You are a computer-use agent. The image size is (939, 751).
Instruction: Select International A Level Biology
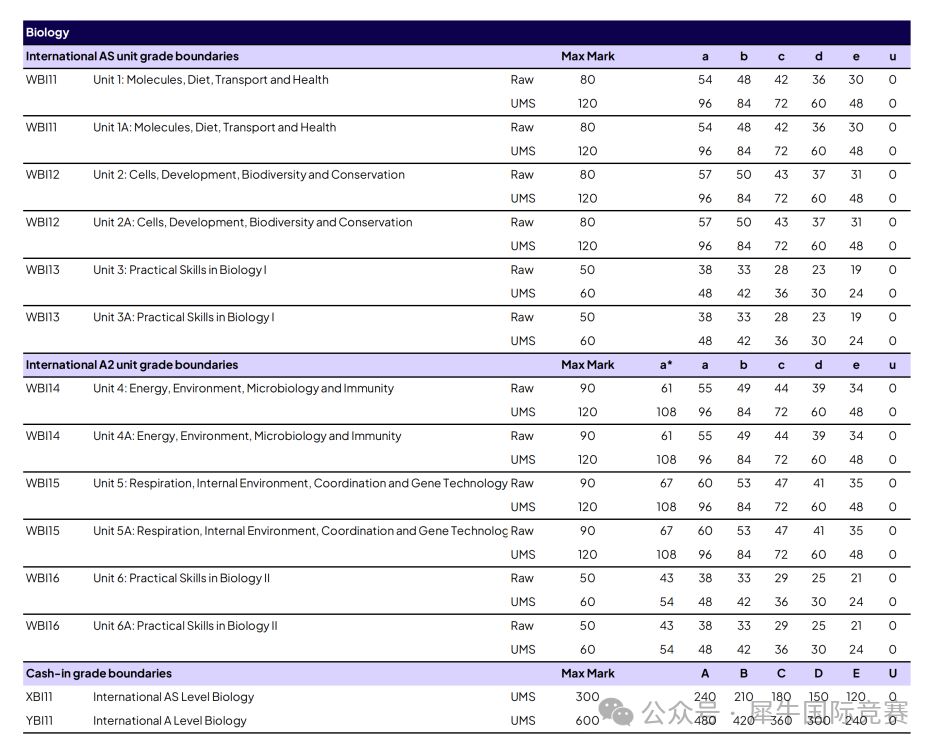point(169,721)
